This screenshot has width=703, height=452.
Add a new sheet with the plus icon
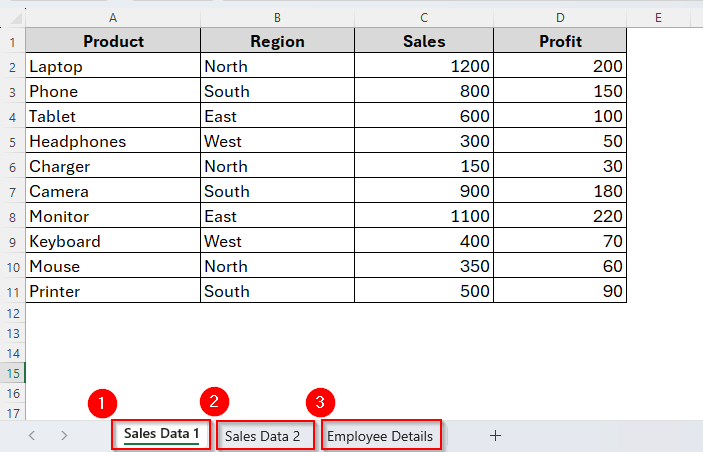pos(495,435)
